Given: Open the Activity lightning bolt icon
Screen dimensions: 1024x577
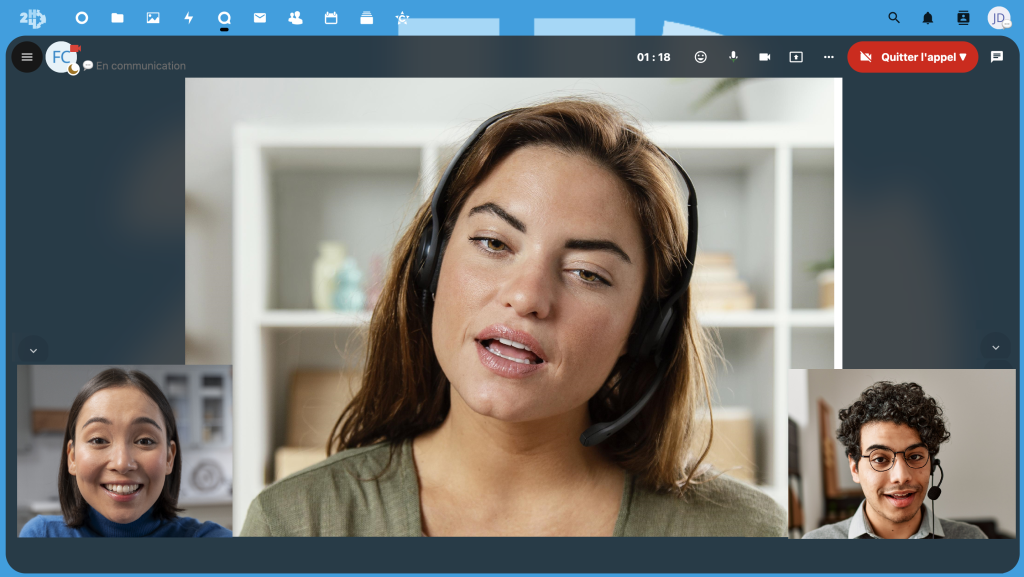Looking at the screenshot, I should (188, 18).
